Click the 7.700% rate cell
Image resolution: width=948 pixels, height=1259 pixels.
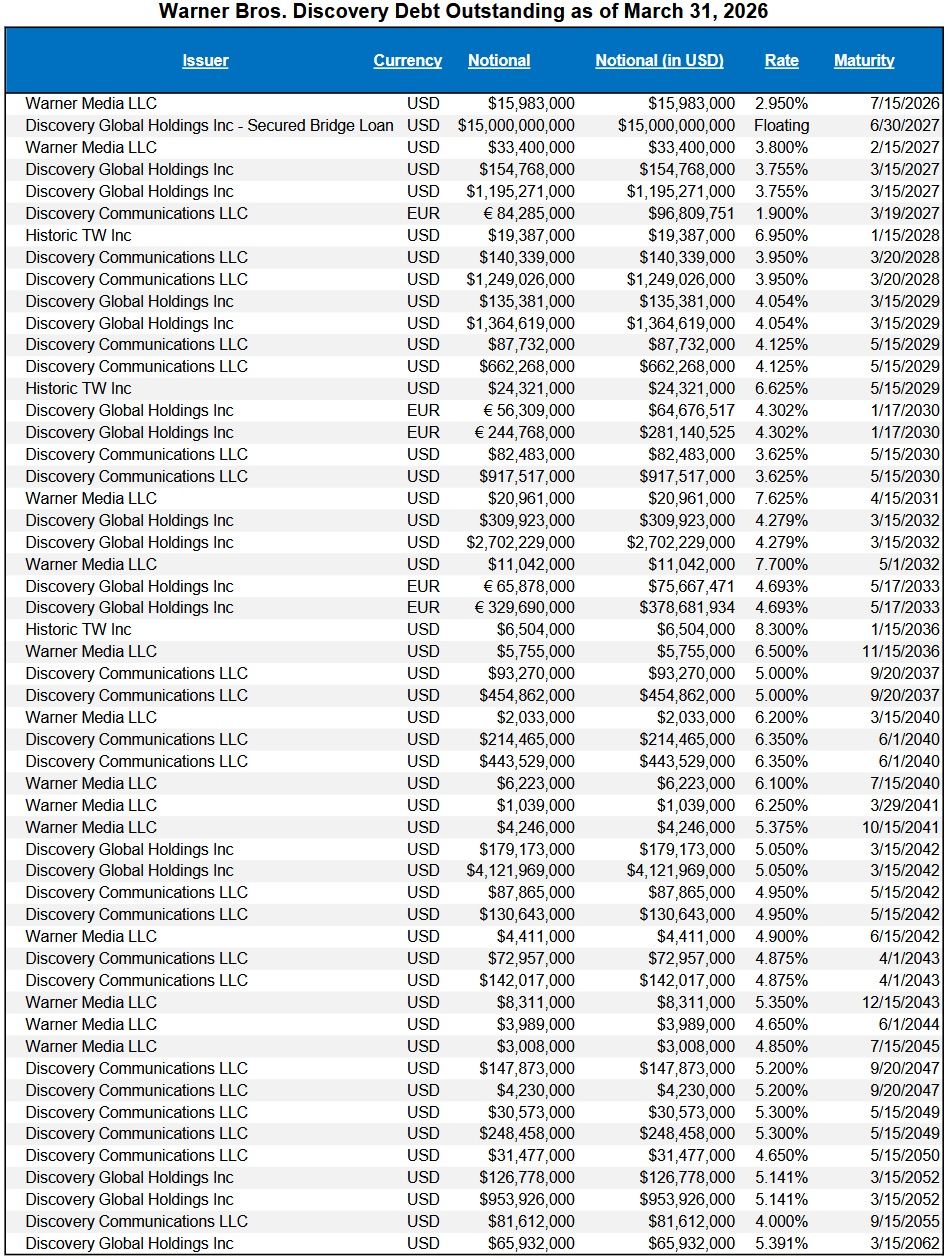click(x=782, y=564)
